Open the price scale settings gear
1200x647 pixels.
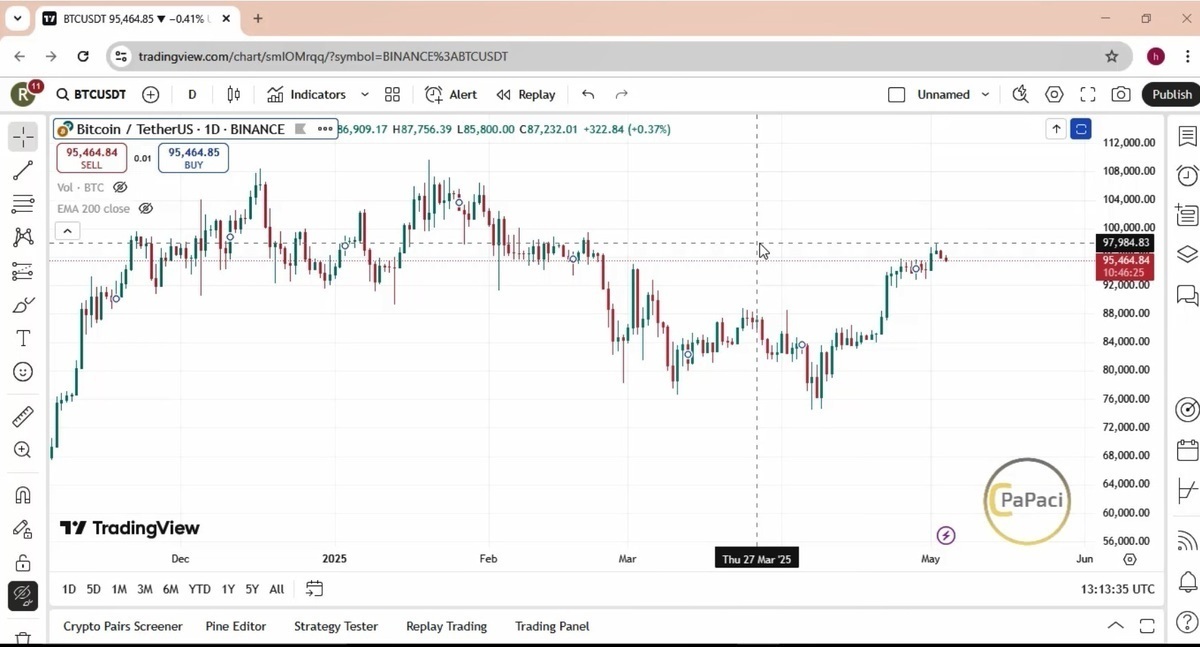(1130, 559)
